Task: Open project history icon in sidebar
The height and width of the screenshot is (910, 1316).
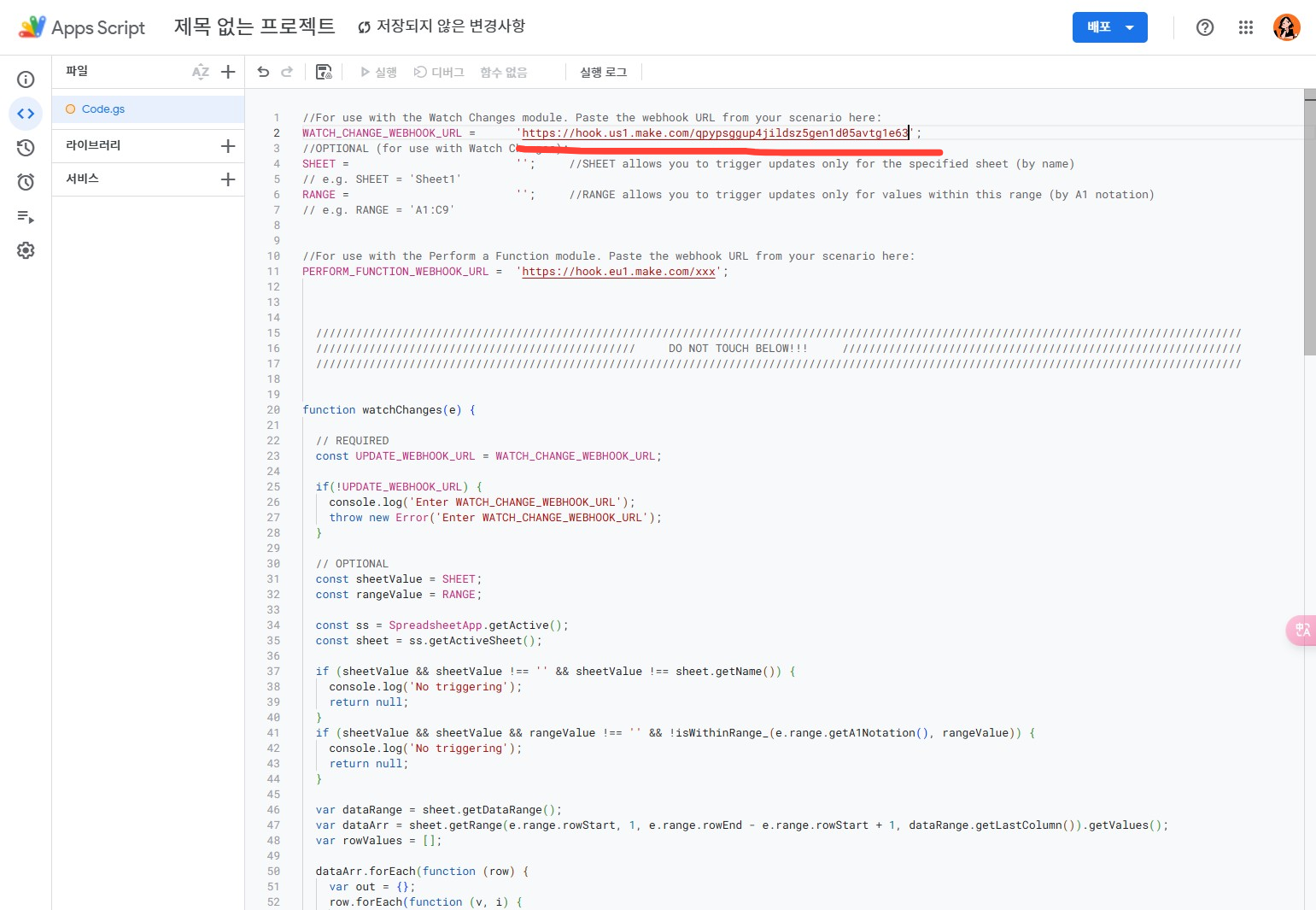Action: [26, 148]
